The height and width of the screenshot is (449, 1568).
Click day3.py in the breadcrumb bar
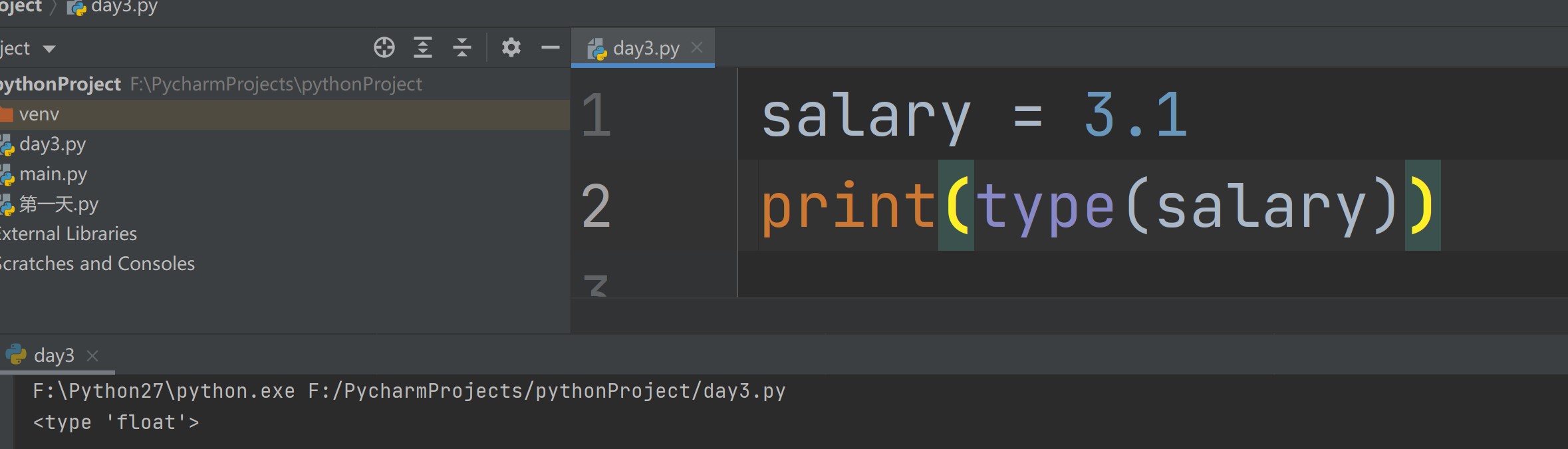point(124,7)
